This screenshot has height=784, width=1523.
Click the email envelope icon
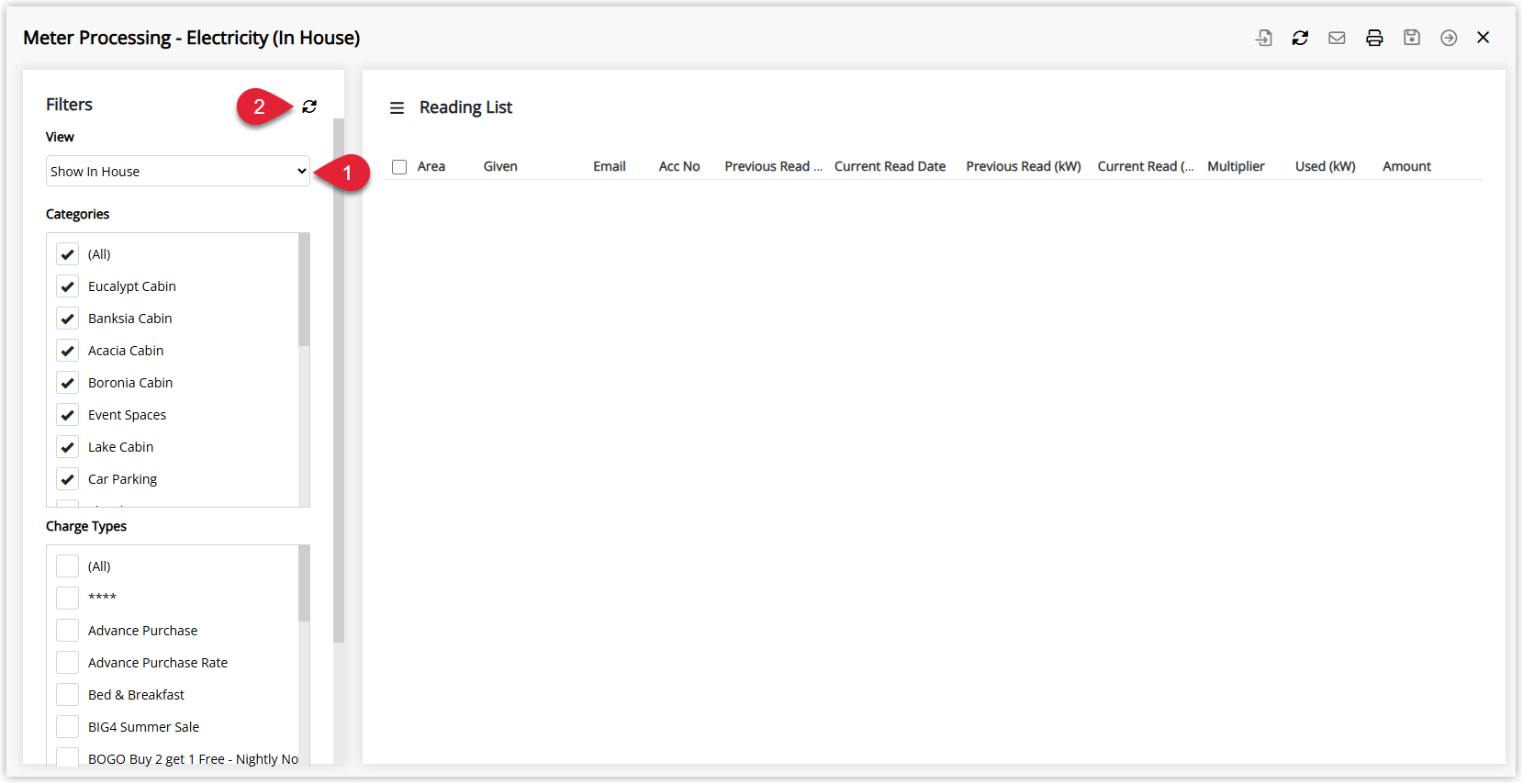pyautogui.click(x=1337, y=38)
